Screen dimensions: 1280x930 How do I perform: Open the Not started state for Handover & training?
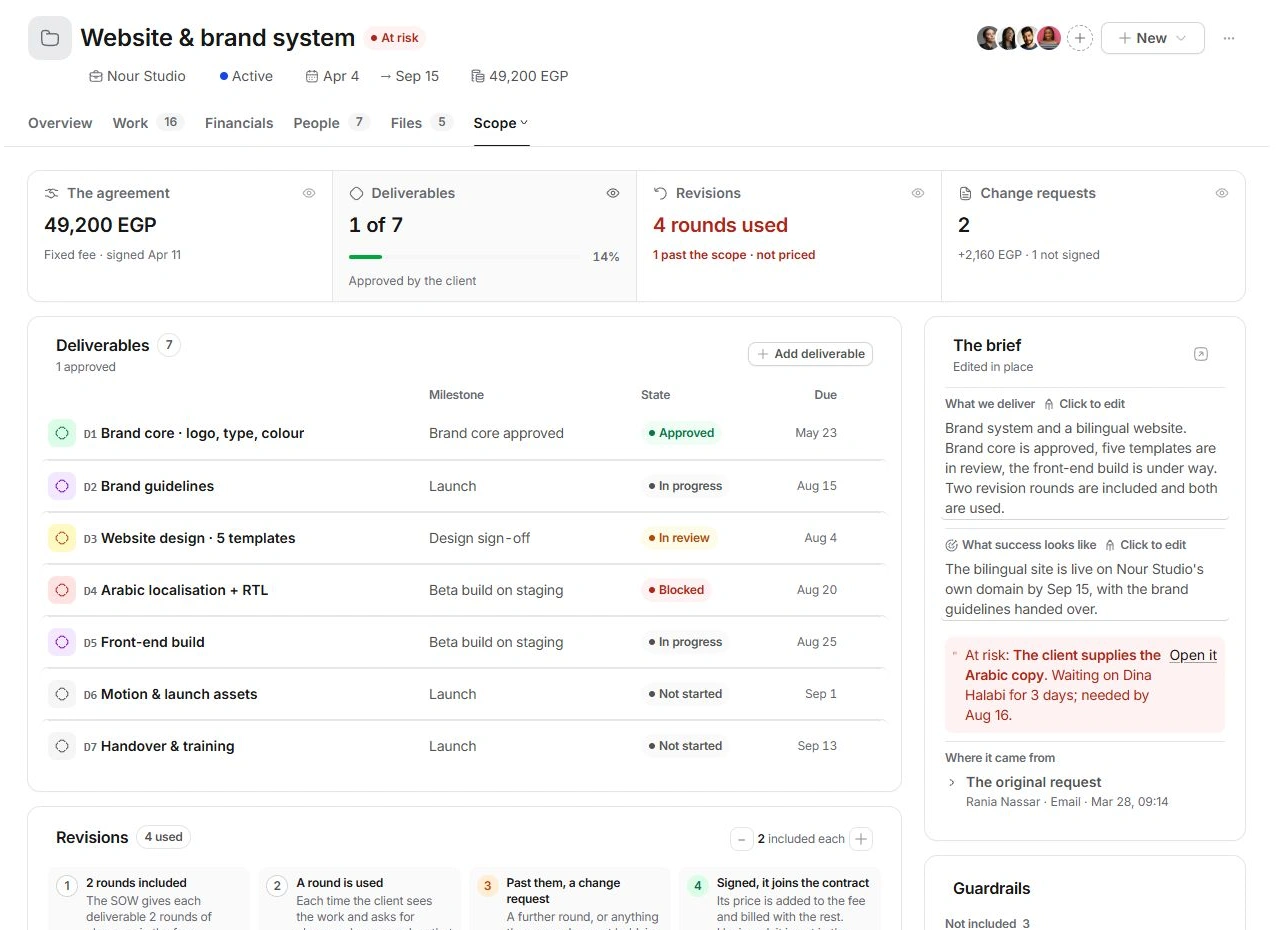pos(685,746)
